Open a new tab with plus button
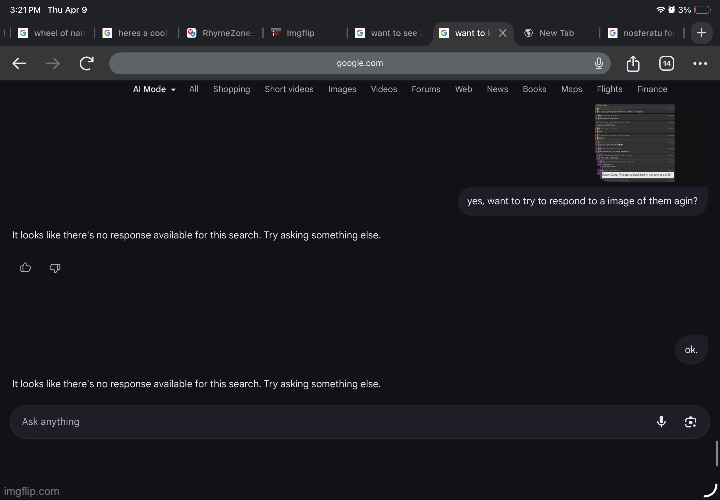The width and height of the screenshot is (720, 500). 700,33
